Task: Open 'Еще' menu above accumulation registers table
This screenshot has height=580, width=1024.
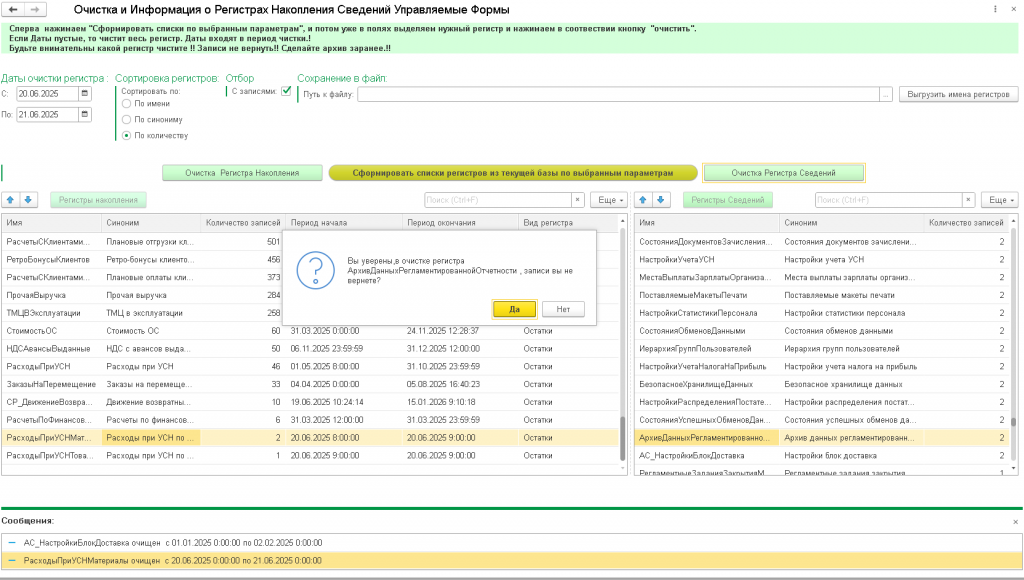Action: point(608,200)
